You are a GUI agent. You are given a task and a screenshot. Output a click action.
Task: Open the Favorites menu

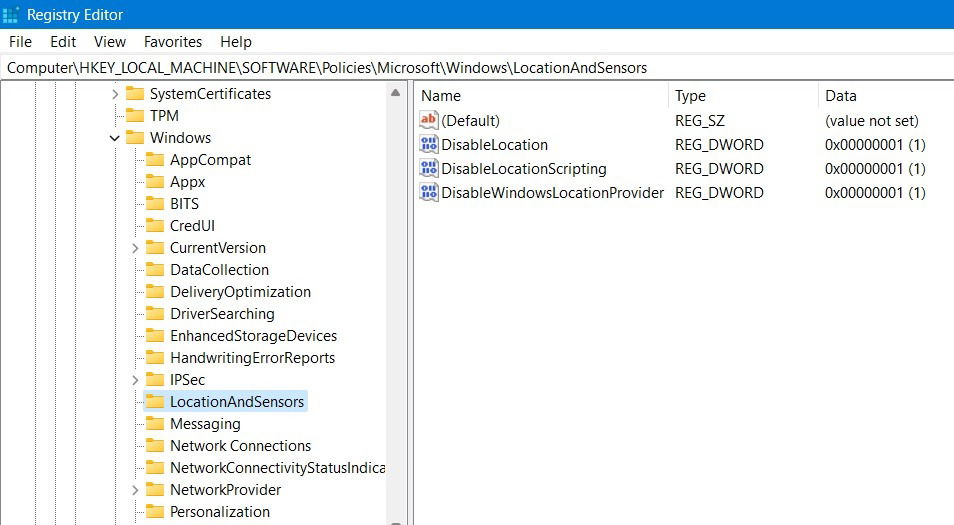173,41
